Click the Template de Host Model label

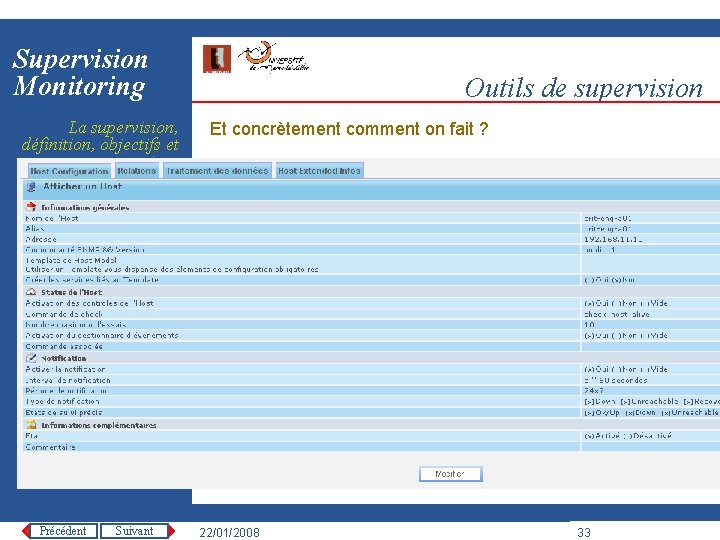(x=71, y=260)
